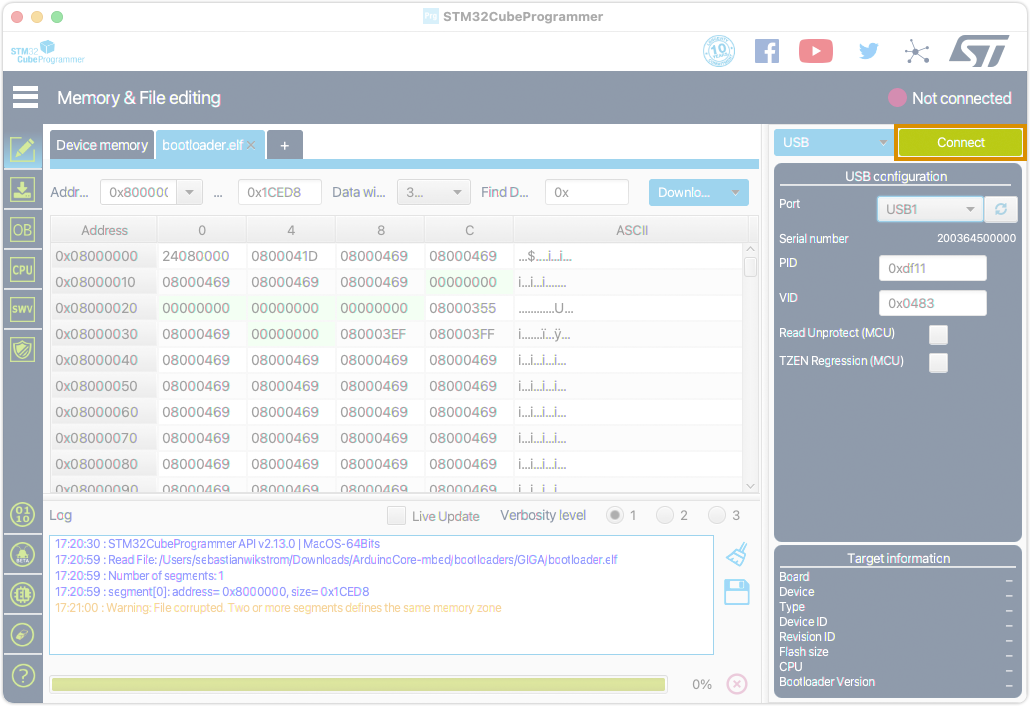Expand the Download button dropdown arrow
This screenshot has width=1030, height=706.
pos(735,192)
